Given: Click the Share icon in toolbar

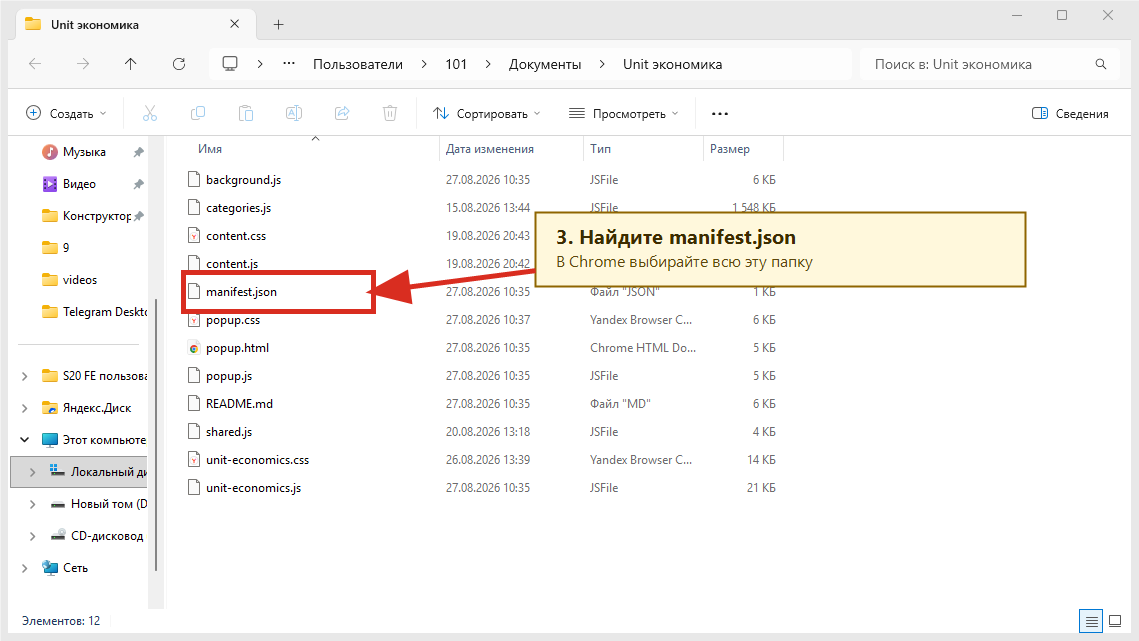Looking at the screenshot, I should (x=342, y=113).
